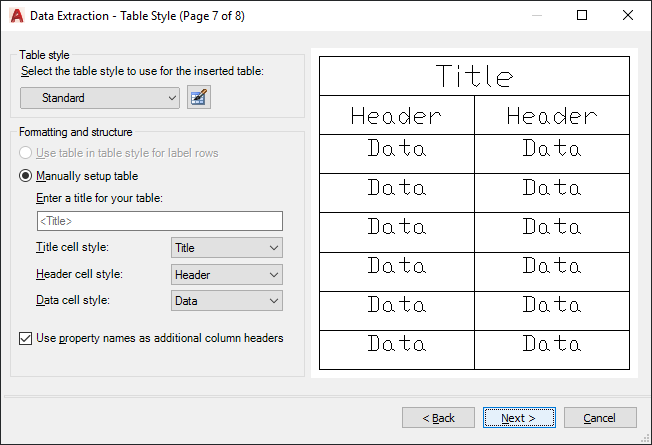652x445 pixels.
Task: Click the right Header cell in preview
Action: (x=552, y=115)
